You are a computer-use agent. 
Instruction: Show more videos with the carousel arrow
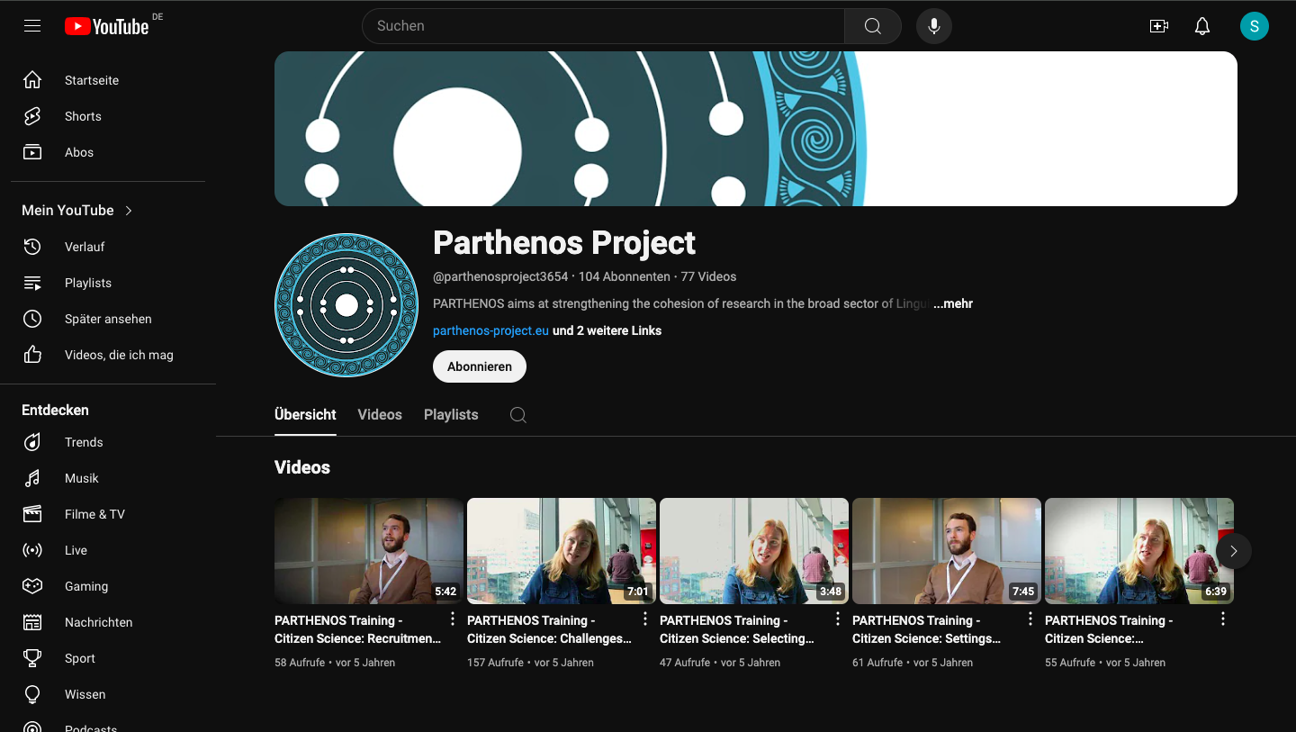1233,551
